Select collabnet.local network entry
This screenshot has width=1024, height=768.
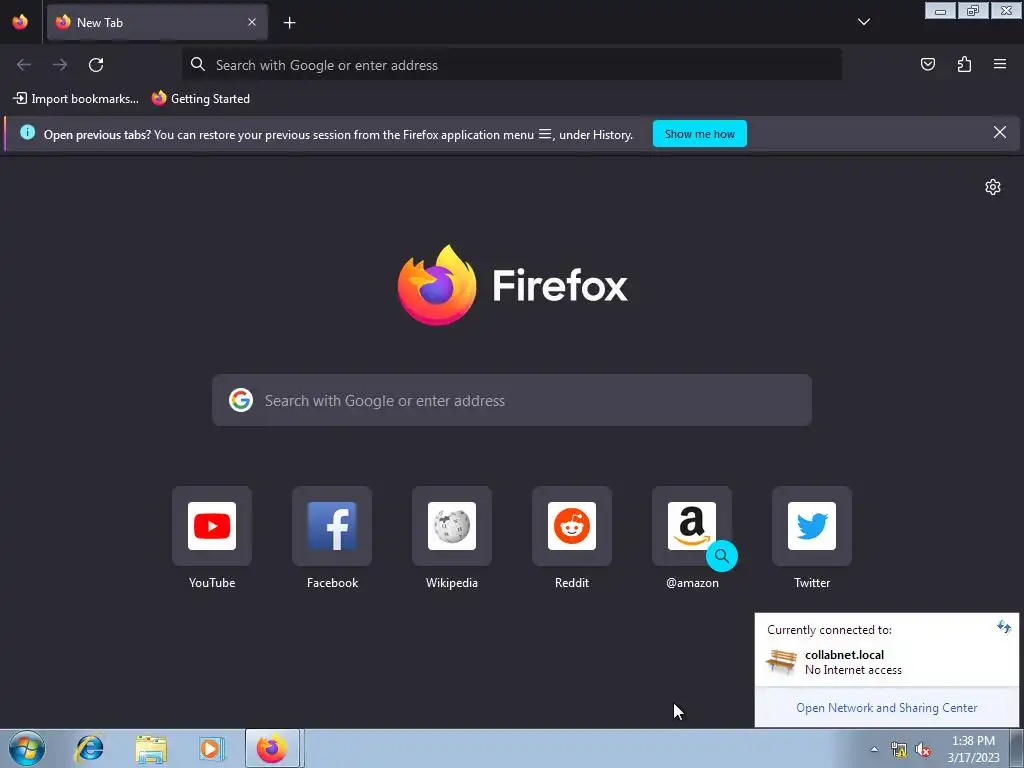(x=886, y=662)
